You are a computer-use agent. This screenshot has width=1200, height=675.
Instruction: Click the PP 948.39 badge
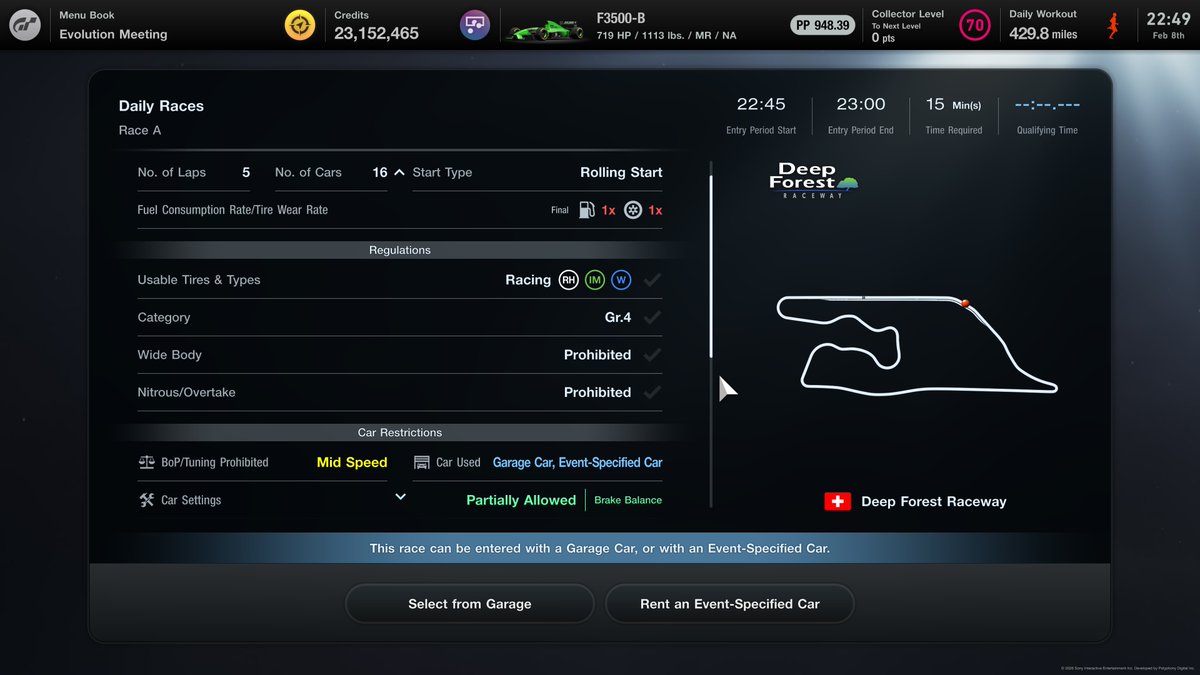823,25
